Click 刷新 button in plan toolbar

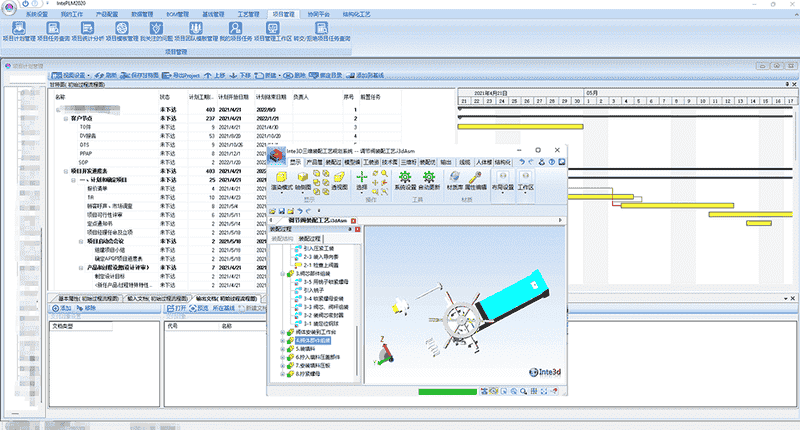coord(106,75)
